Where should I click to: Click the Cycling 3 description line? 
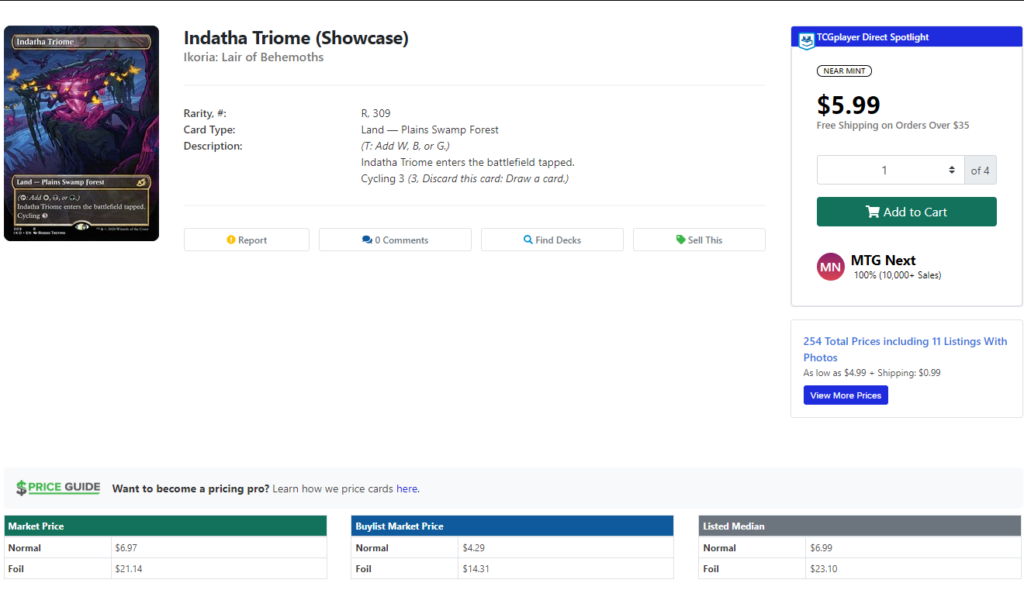pos(464,178)
